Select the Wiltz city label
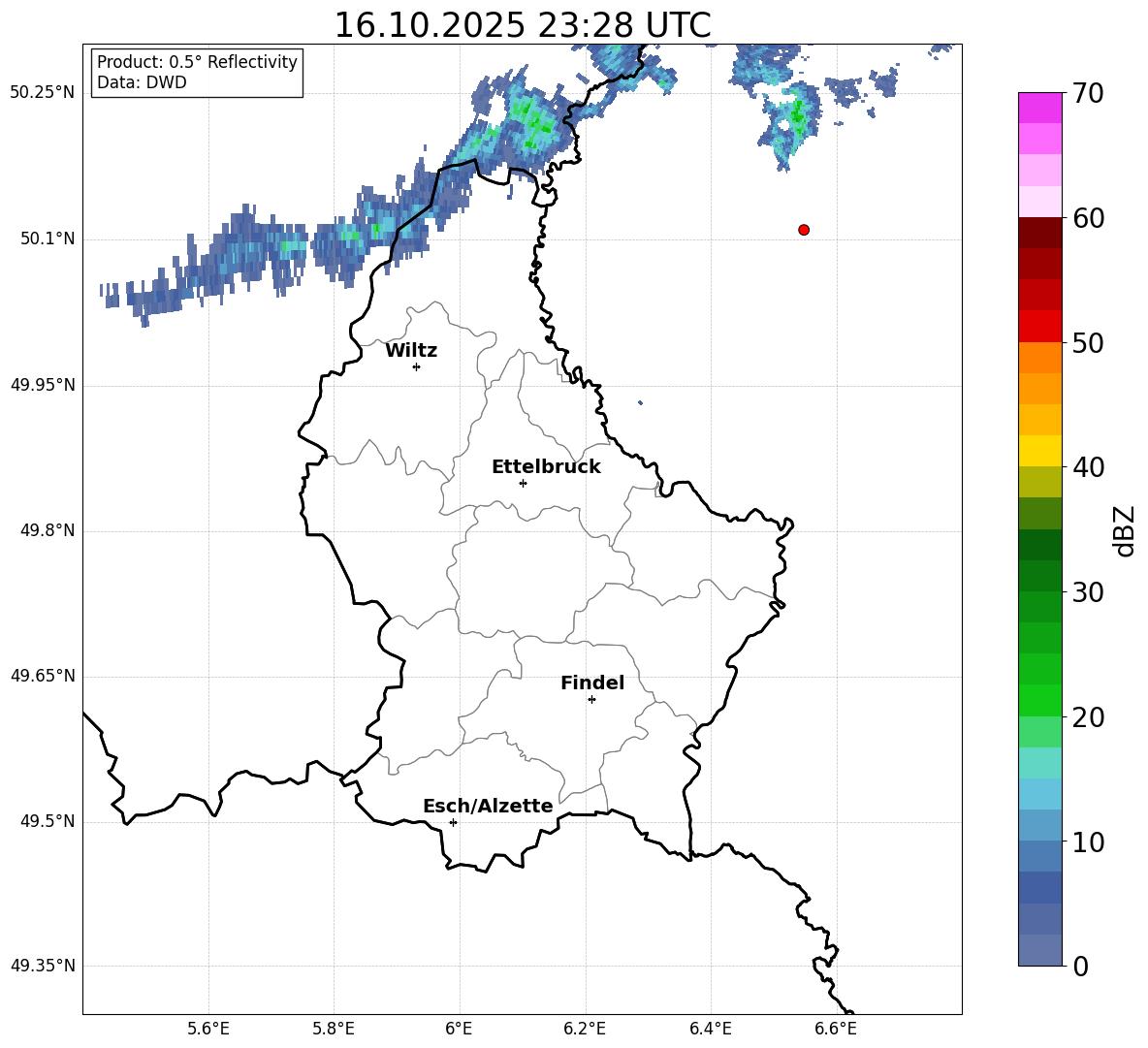The image size is (1148, 1048). pyautogui.click(x=411, y=351)
